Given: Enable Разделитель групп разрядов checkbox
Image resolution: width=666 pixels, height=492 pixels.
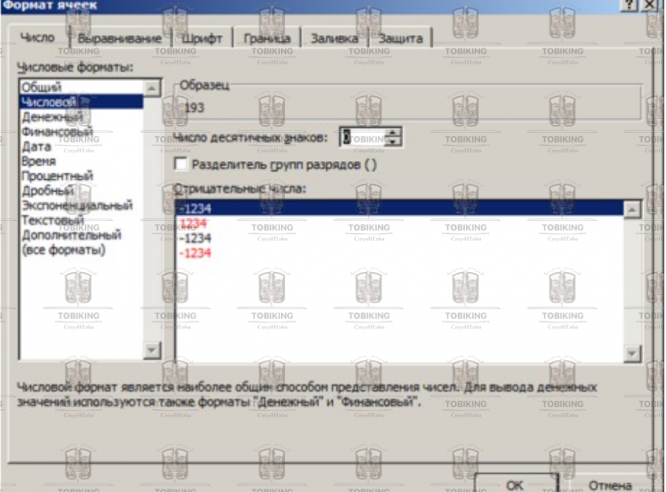Looking at the screenshot, I should (181, 164).
